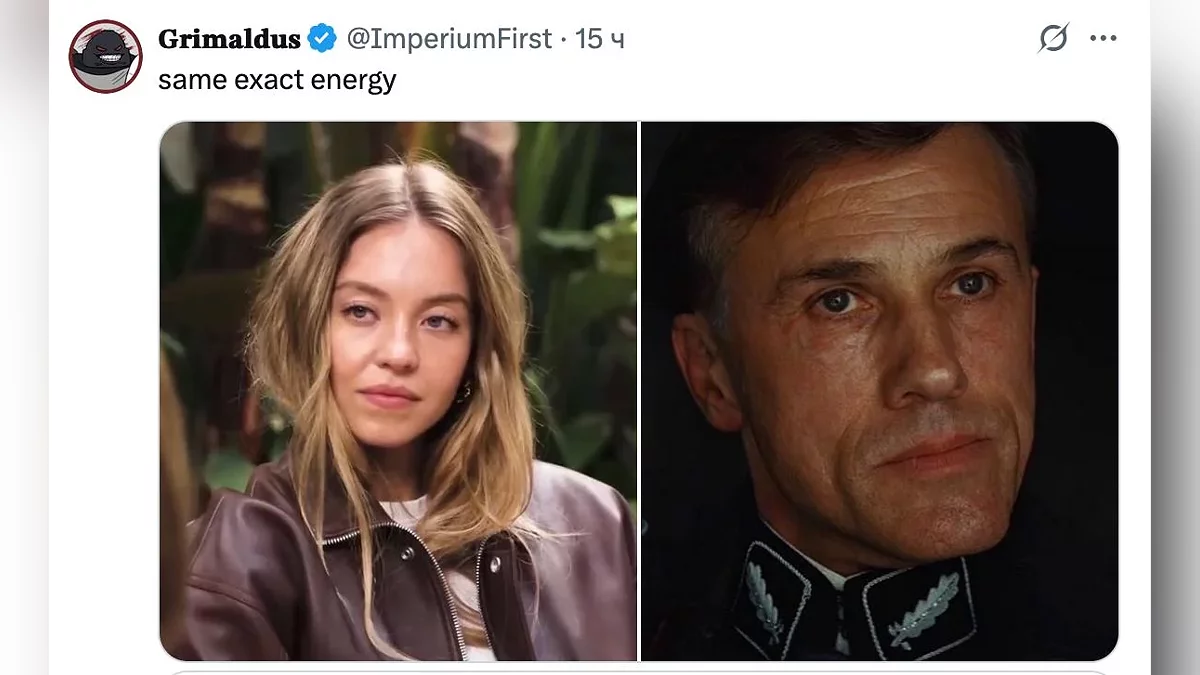Click the green plant leaves in left photo
Image resolution: width=1200 pixels, height=675 pixels.
590,250
